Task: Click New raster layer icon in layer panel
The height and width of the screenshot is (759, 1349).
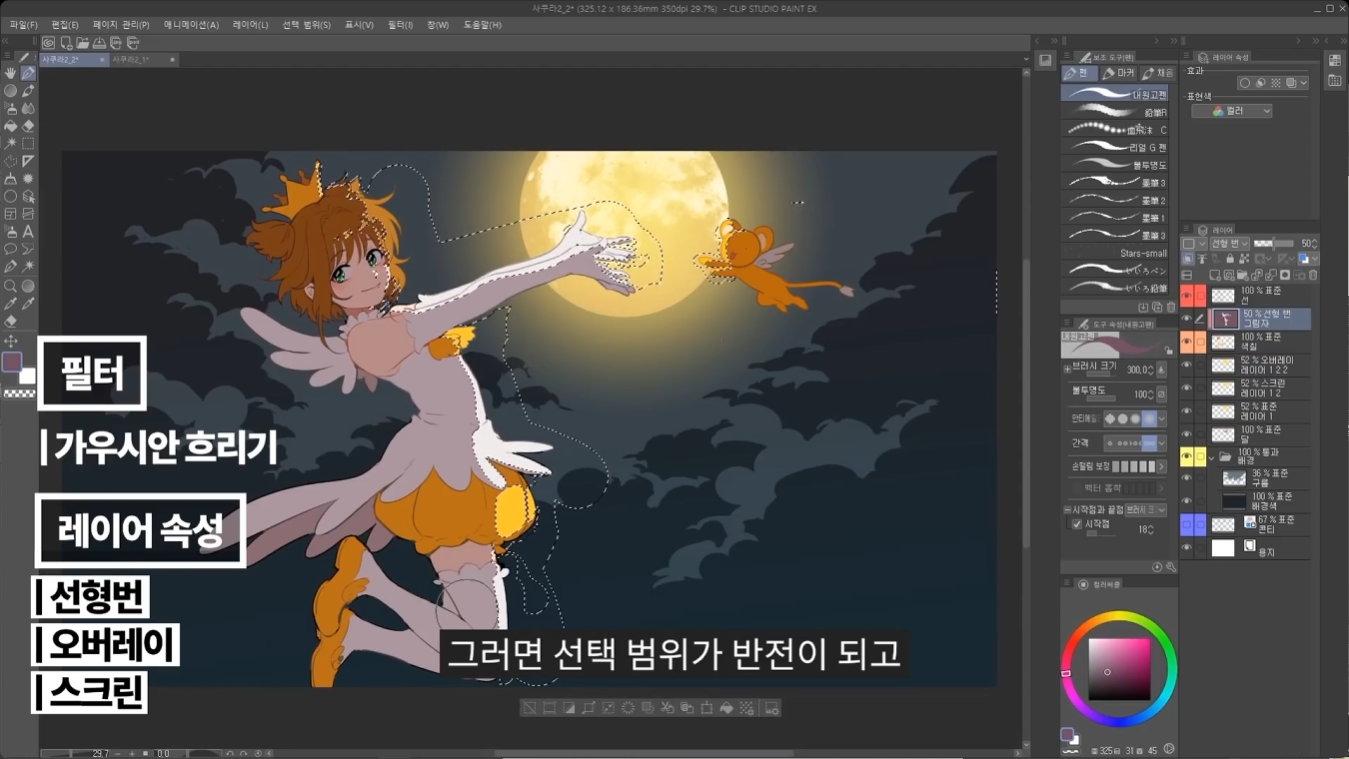Action: pyautogui.click(x=1214, y=275)
